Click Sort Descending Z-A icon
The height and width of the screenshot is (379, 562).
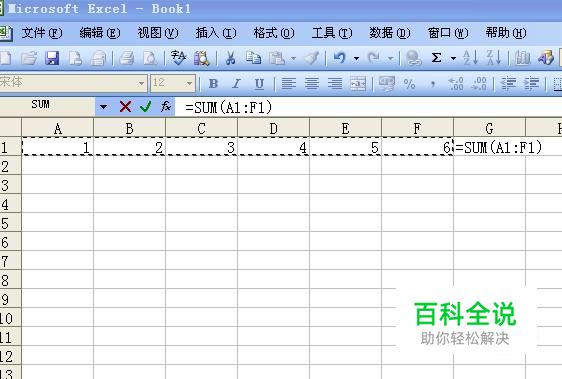(x=494, y=58)
